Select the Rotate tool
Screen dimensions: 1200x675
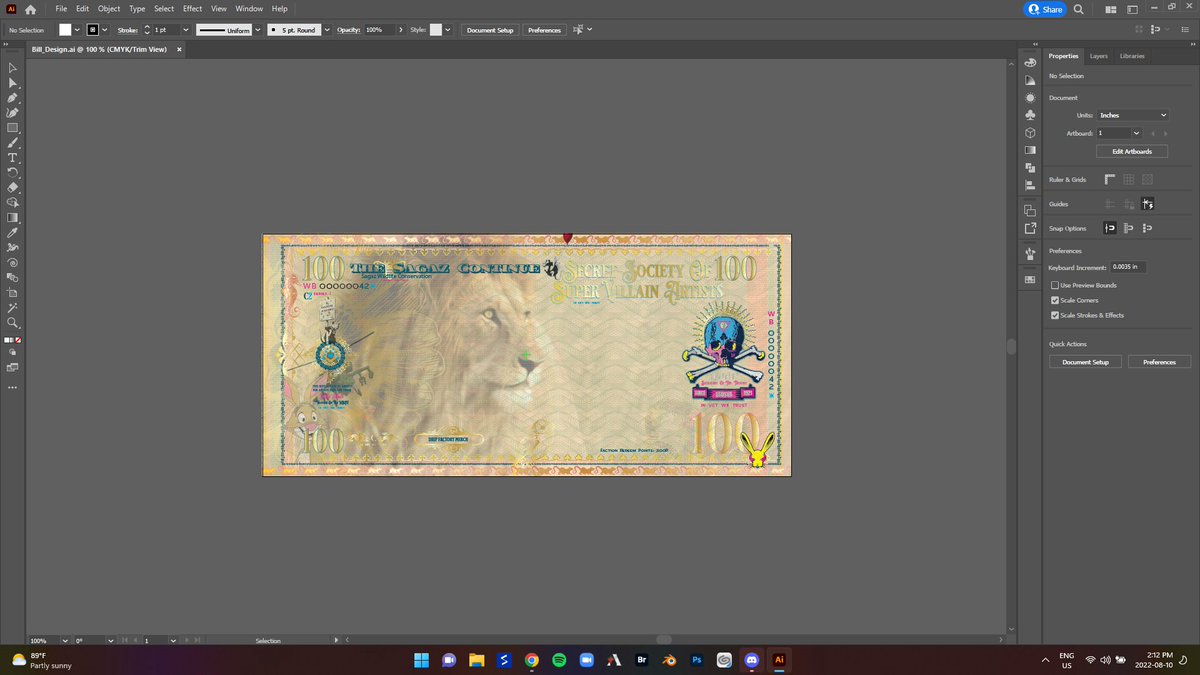pyautogui.click(x=13, y=173)
